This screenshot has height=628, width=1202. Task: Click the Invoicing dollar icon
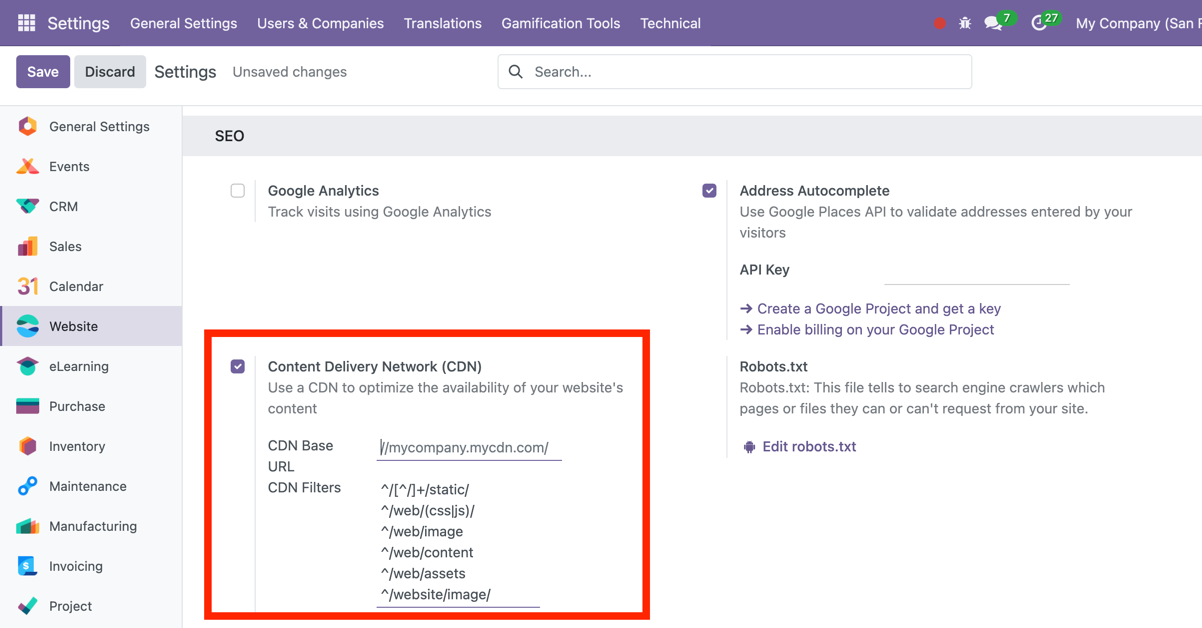[x=28, y=566]
